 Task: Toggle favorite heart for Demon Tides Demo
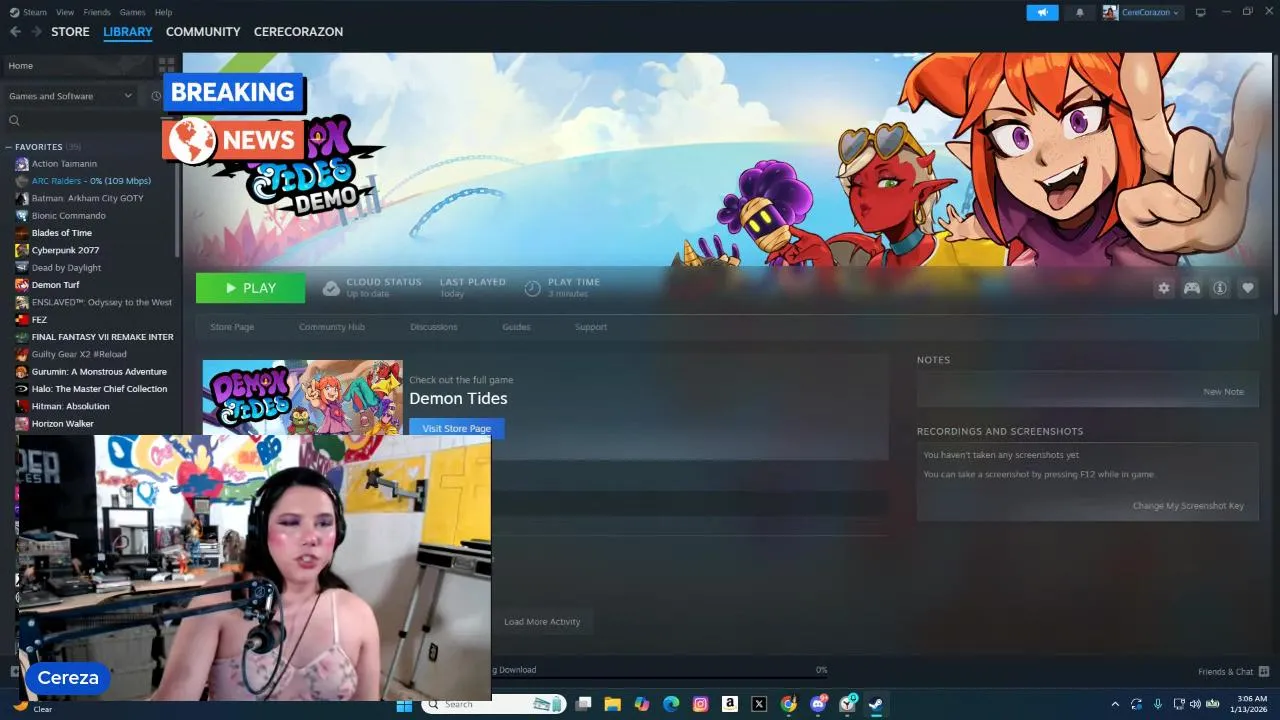tap(1248, 288)
